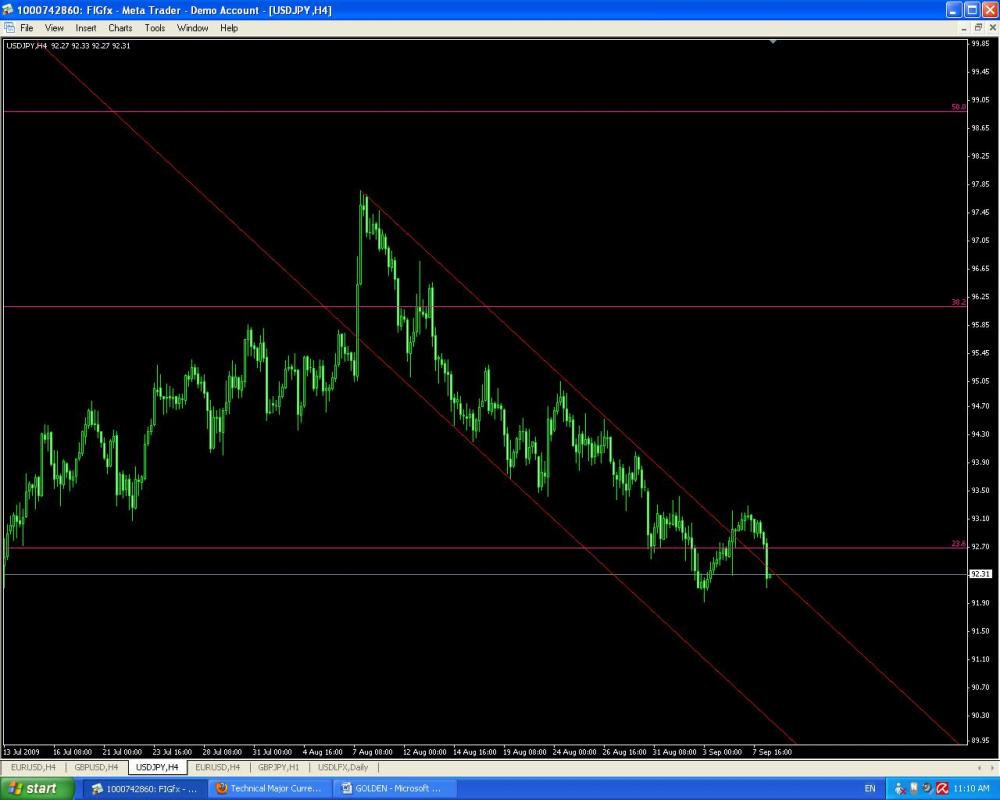Screen dimensions: 1000x800
Task: Open the Insert menu
Action: [85, 28]
